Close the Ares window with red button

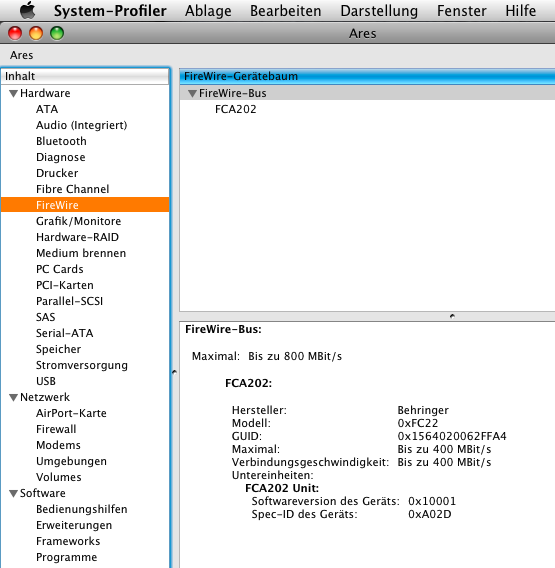tap(15, 33)
